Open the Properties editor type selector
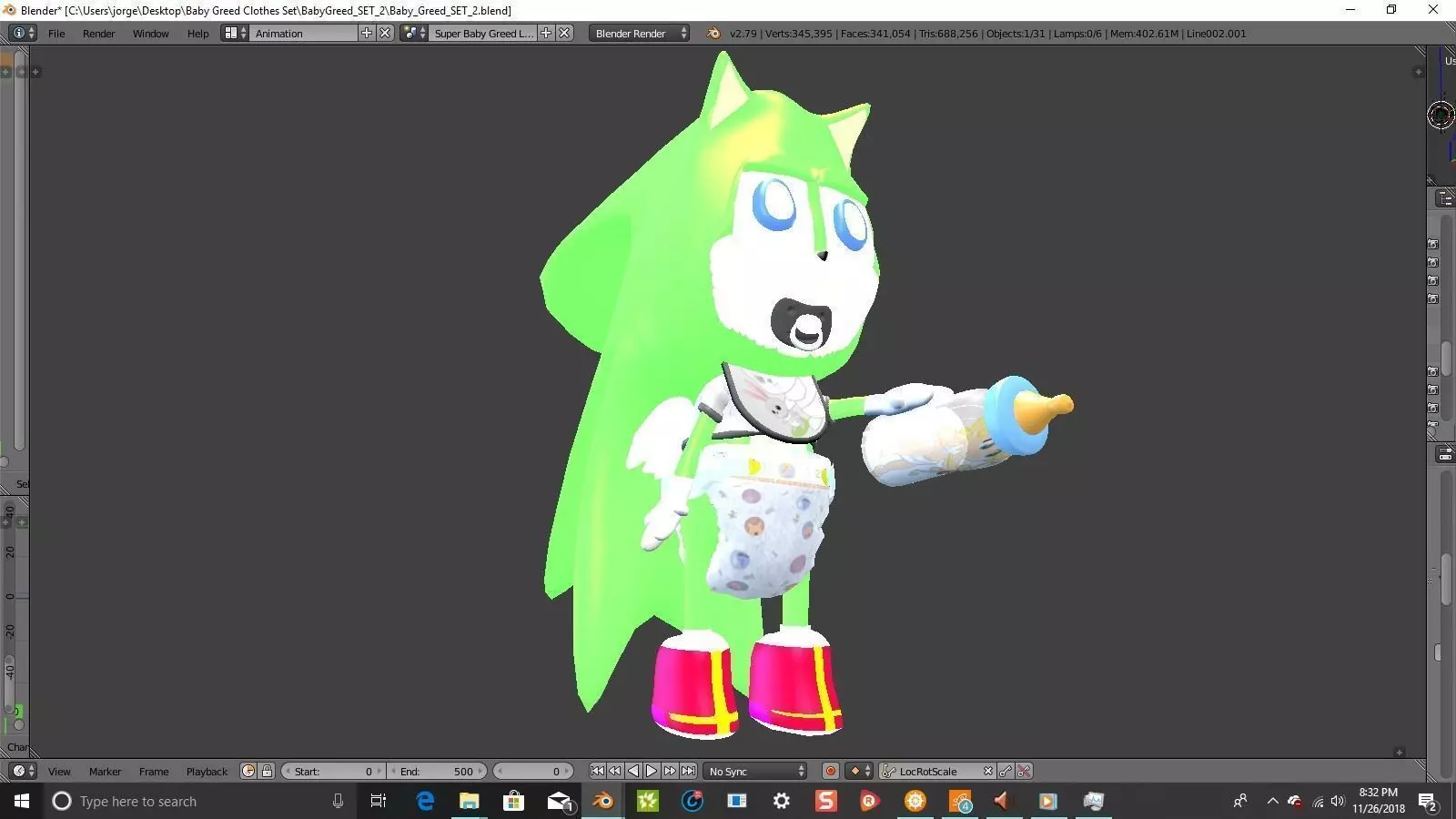1456x819 pixels. [1445, 454]
